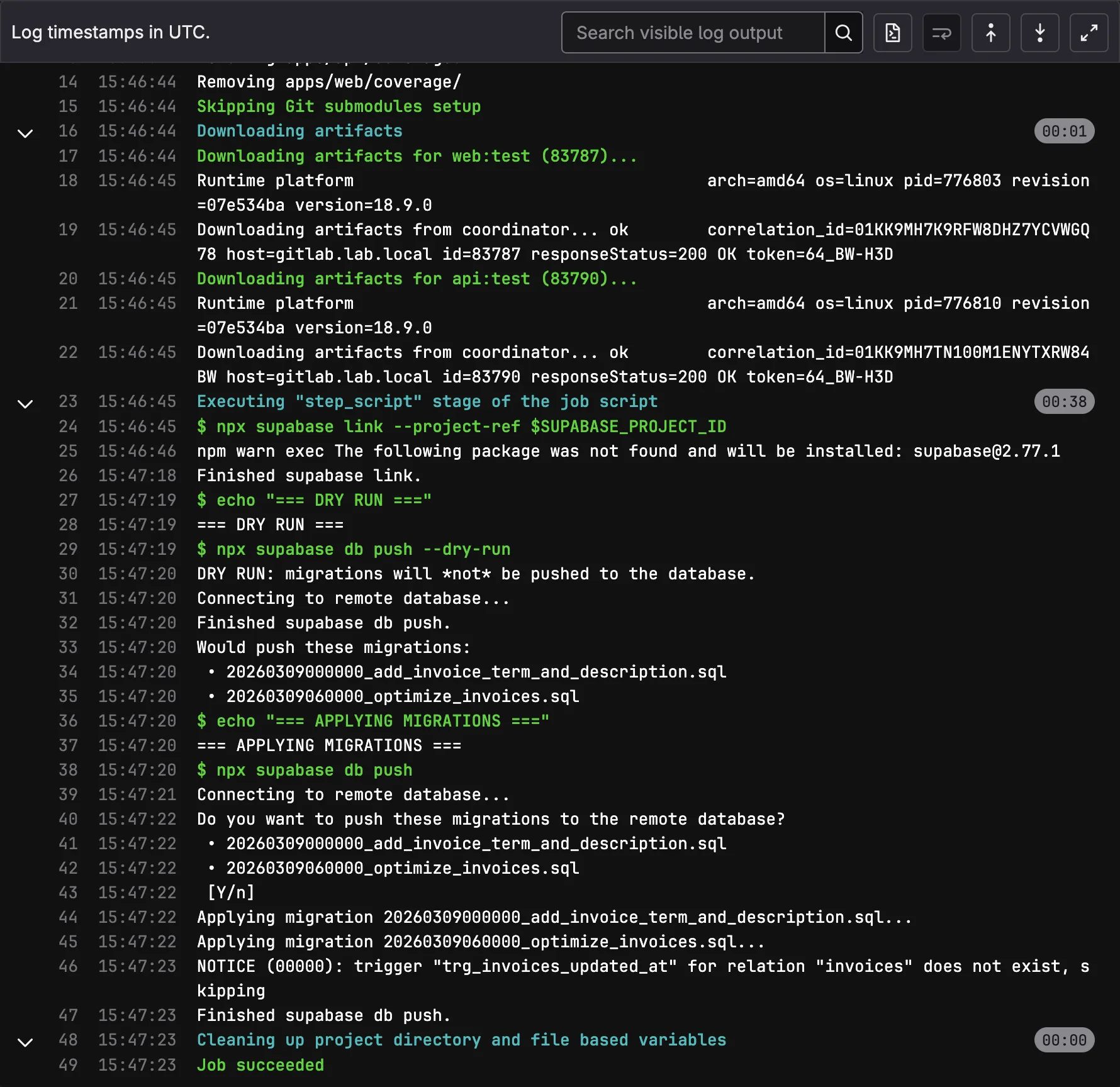Open line 24 npx supabase link command
The image size is (1120, 1087).
[x=461, y=426]
